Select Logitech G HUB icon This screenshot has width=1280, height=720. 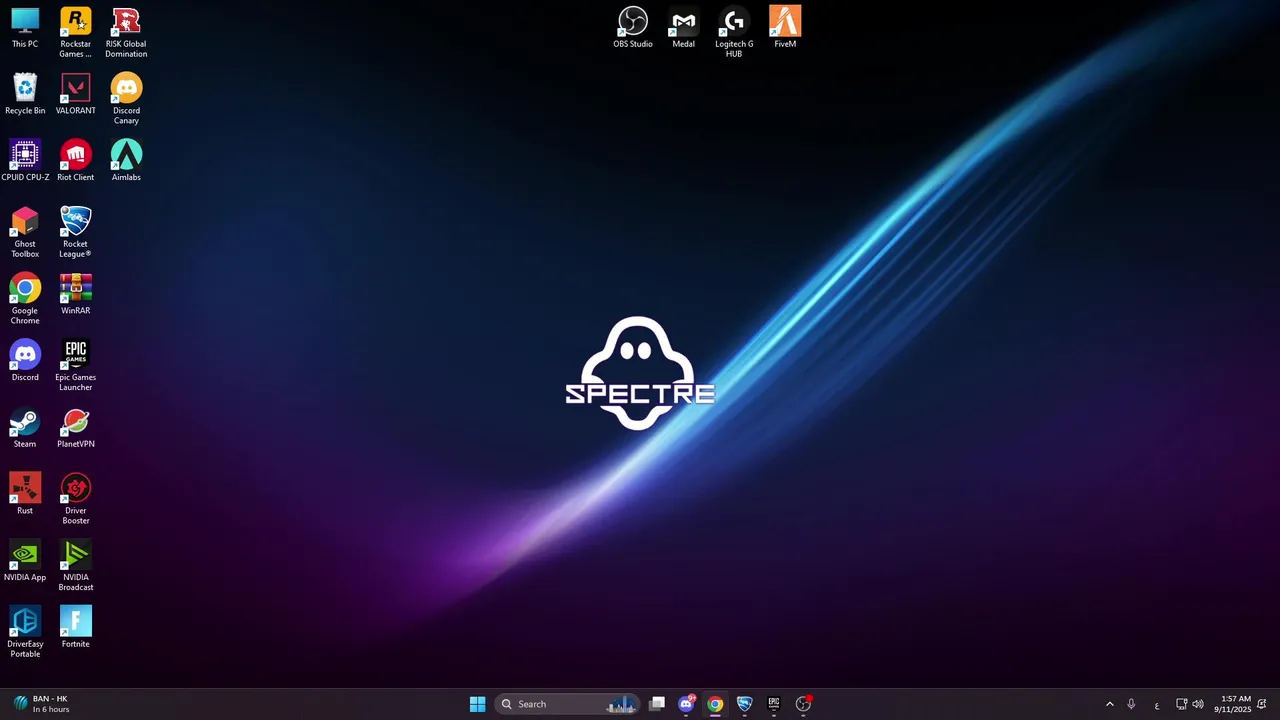coord(734,32)
